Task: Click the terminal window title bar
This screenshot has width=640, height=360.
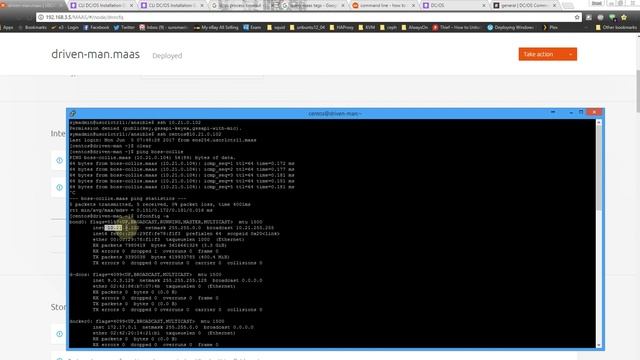Action: pyautogui.click(x=335, y=113)
